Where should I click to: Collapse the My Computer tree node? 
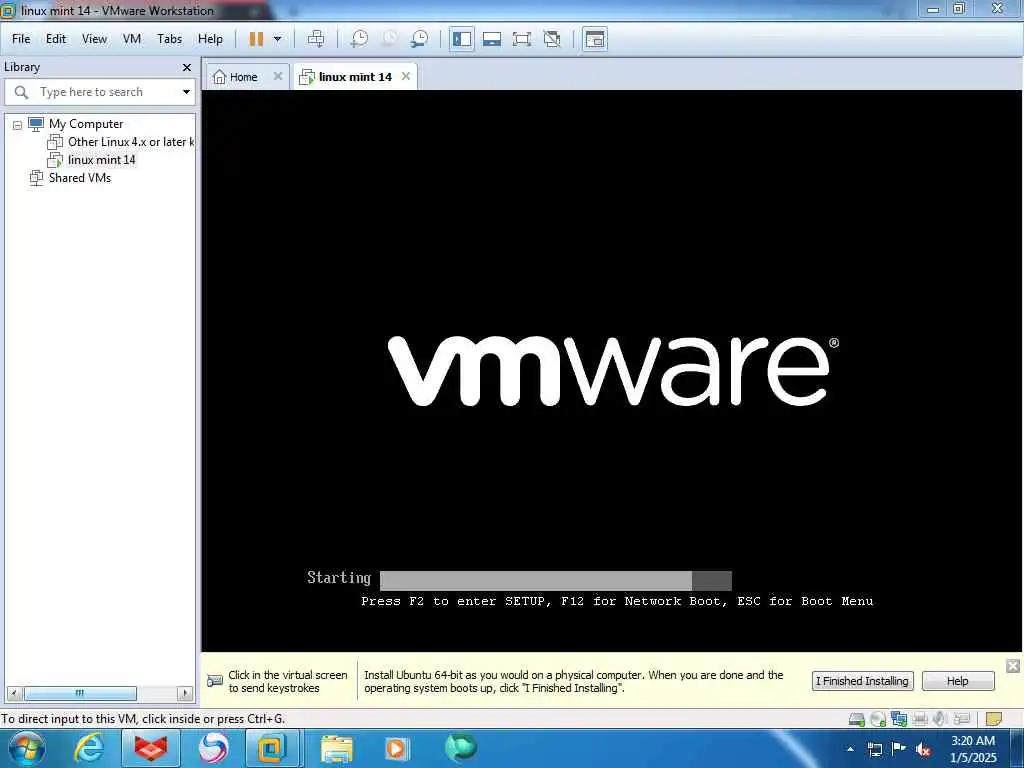point(18,125)
